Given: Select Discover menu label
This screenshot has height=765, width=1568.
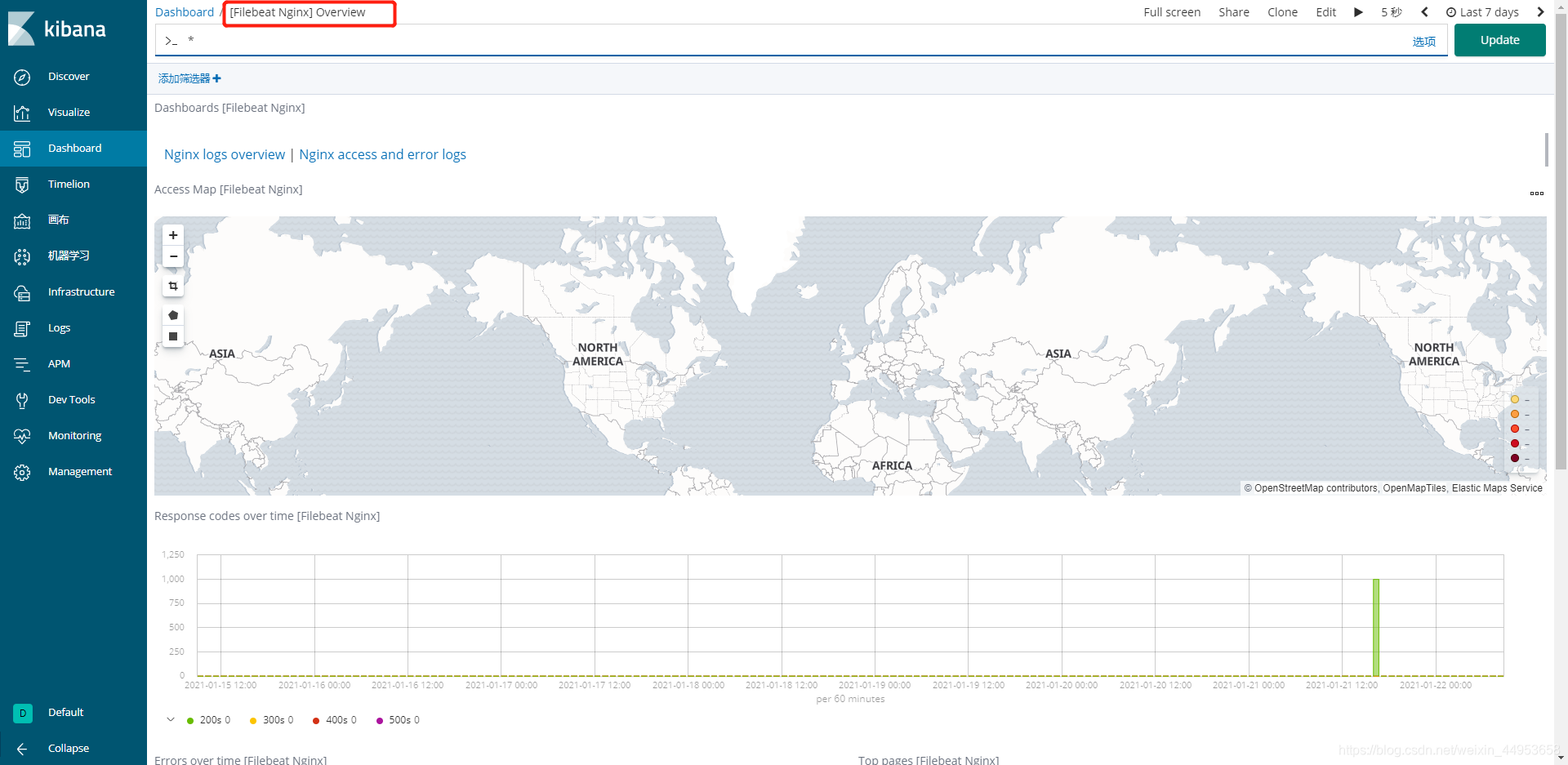Looking at the screenshot, I should point(69,77).
